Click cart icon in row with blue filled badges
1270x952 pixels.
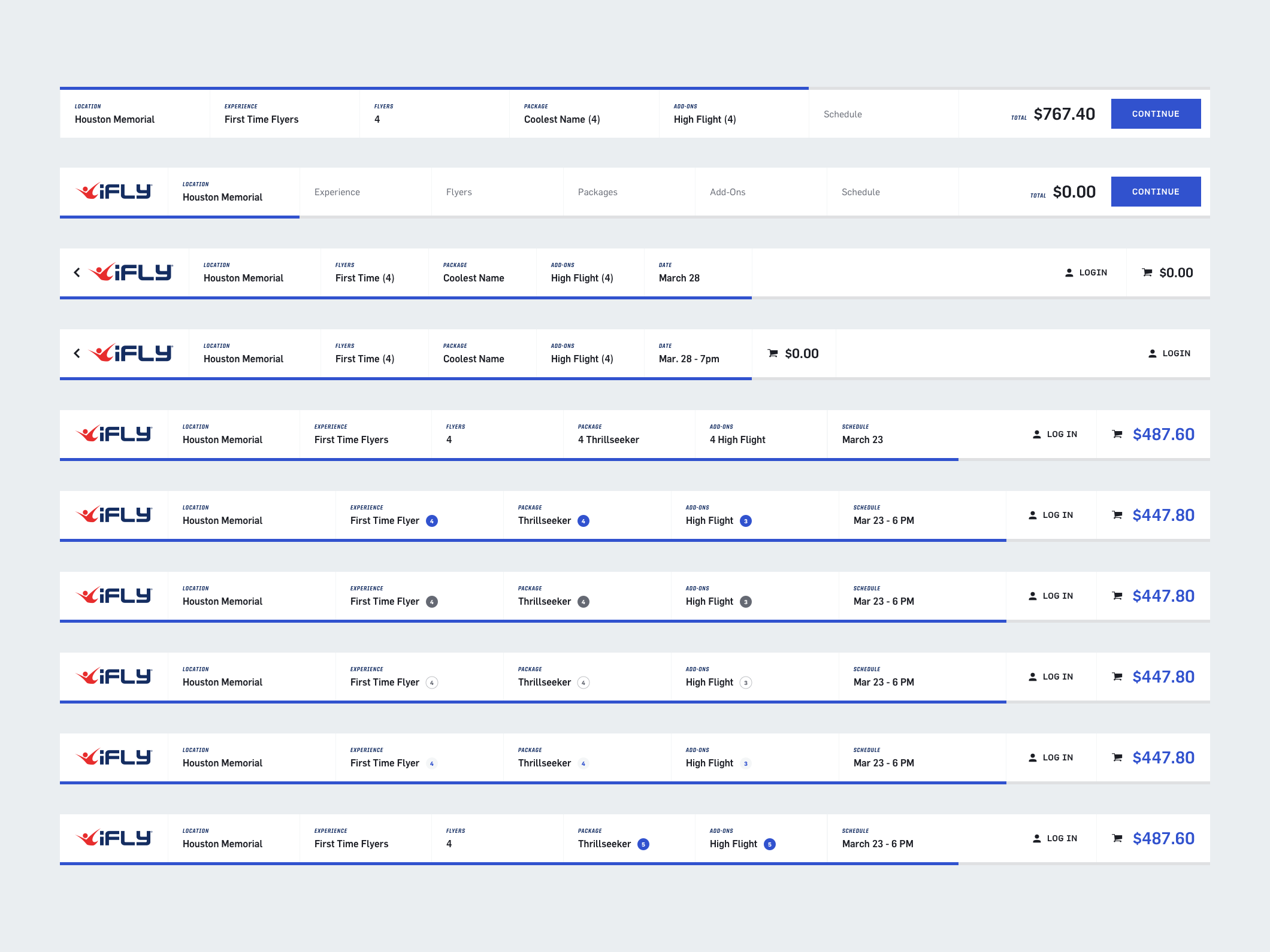tap(1117, 515)
